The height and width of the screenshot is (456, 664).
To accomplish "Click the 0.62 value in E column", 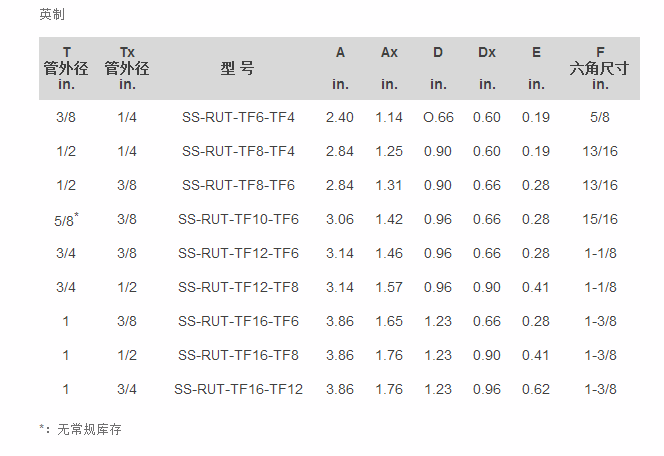I will click(536, 389).
